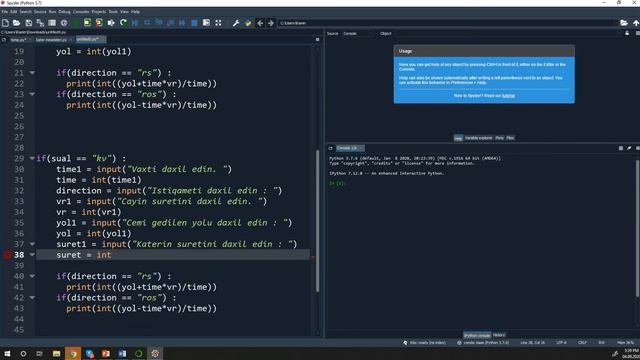Focus the Help Object input field

click(506, 33)
